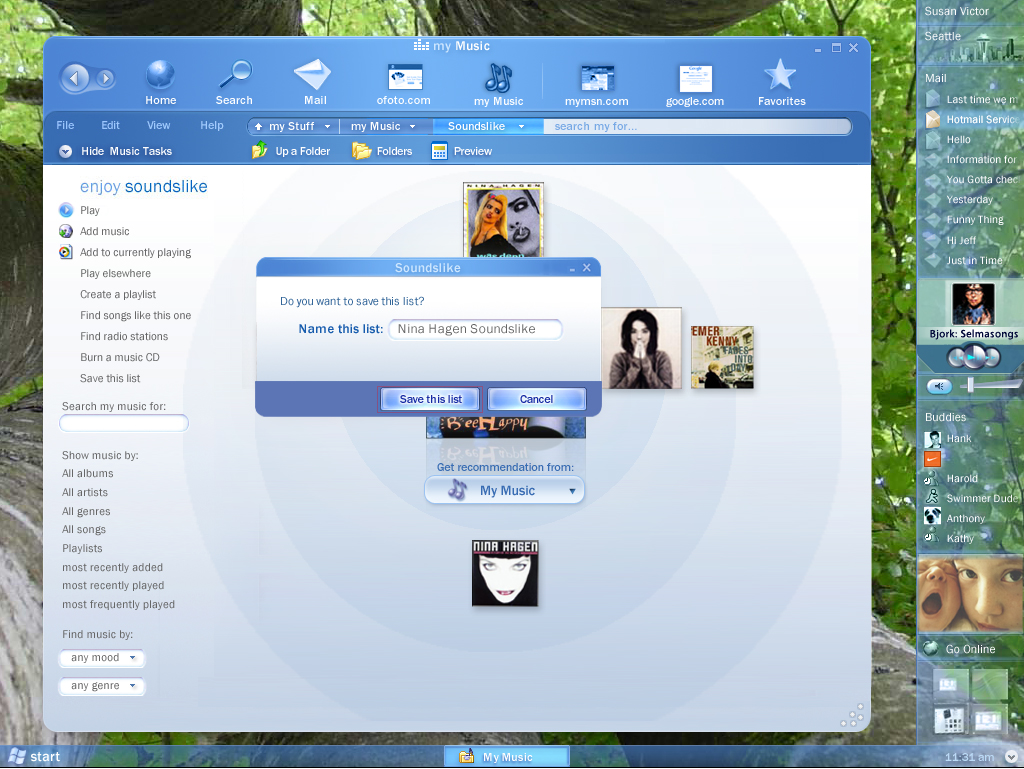Image resolution: width=1024 pixels, height=769 pixels.
Task: Click Cancel in the Soundslike dialog
Action: [536, 399]
